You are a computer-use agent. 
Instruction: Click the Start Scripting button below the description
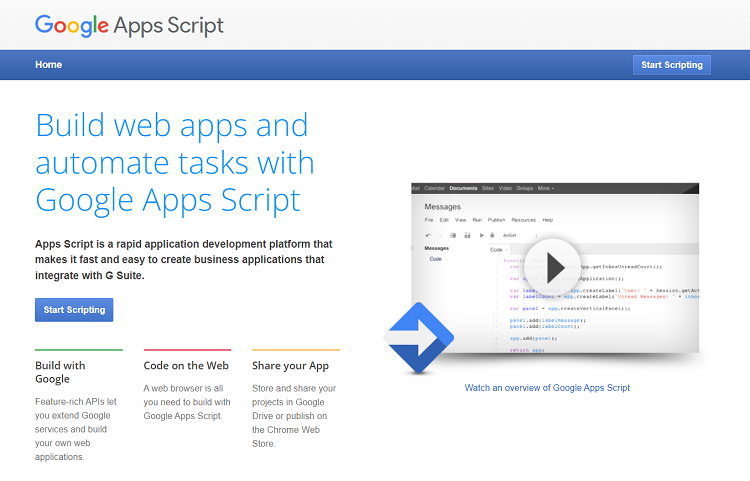pos(74,310)
